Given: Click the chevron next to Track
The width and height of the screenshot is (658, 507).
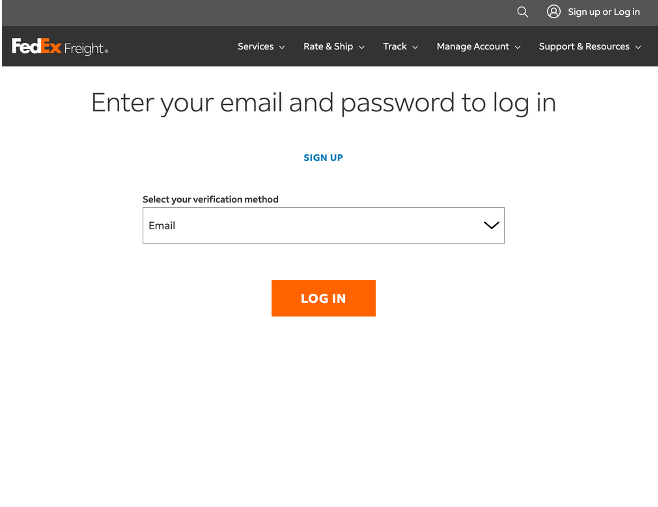Looking at the screenshot, I should (415, 47).
